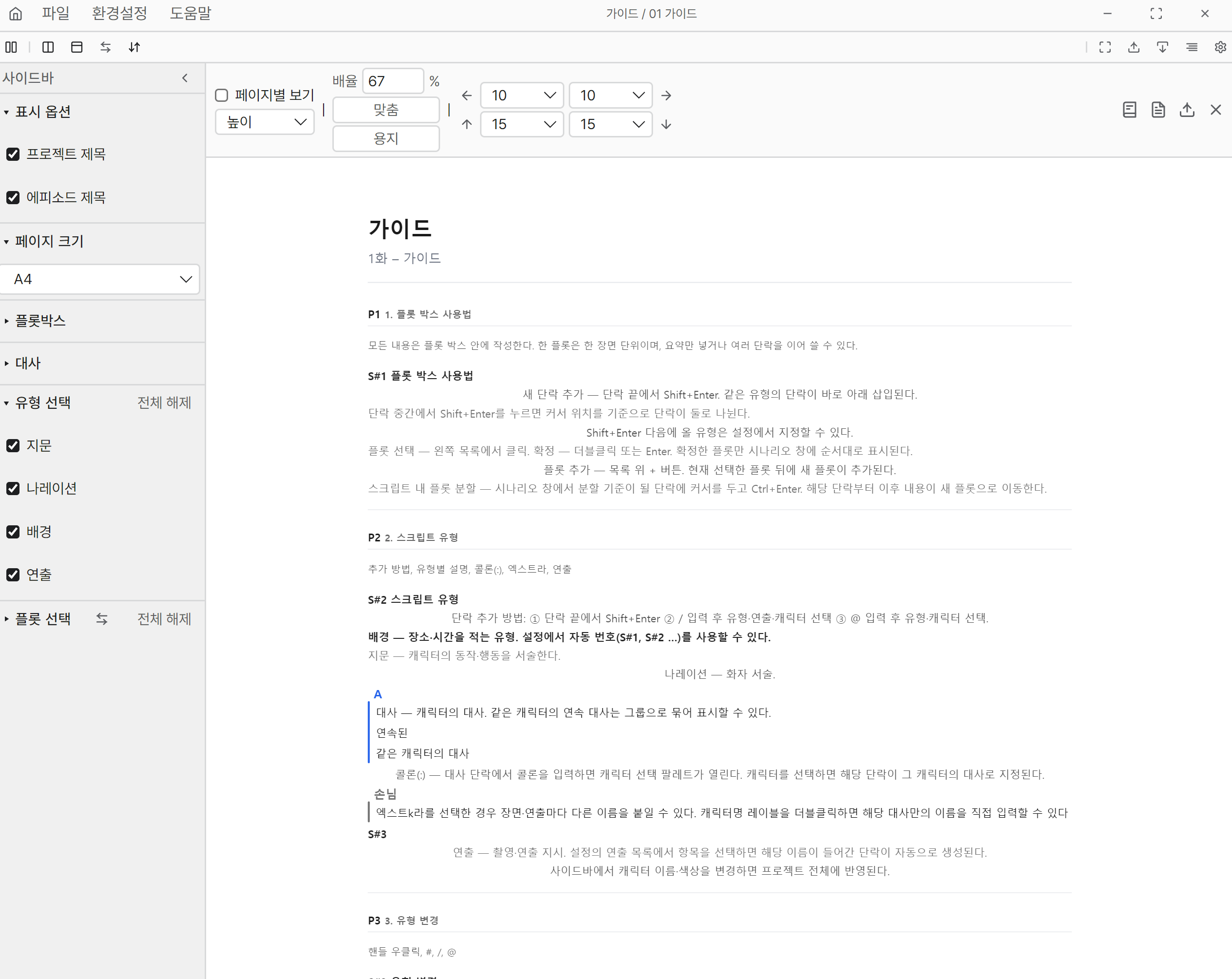Click the S#2 스크립트 유형 scene heading

[413, 599]
